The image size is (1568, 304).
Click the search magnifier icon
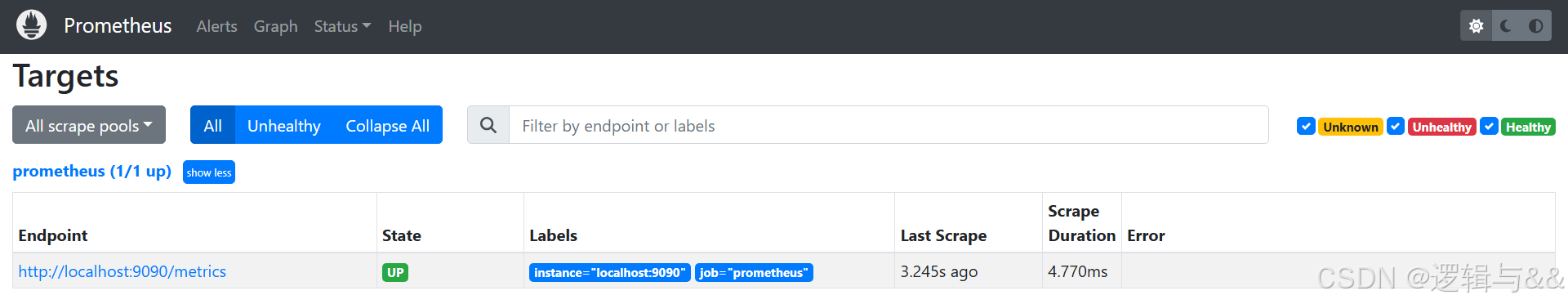click(488, 125)
